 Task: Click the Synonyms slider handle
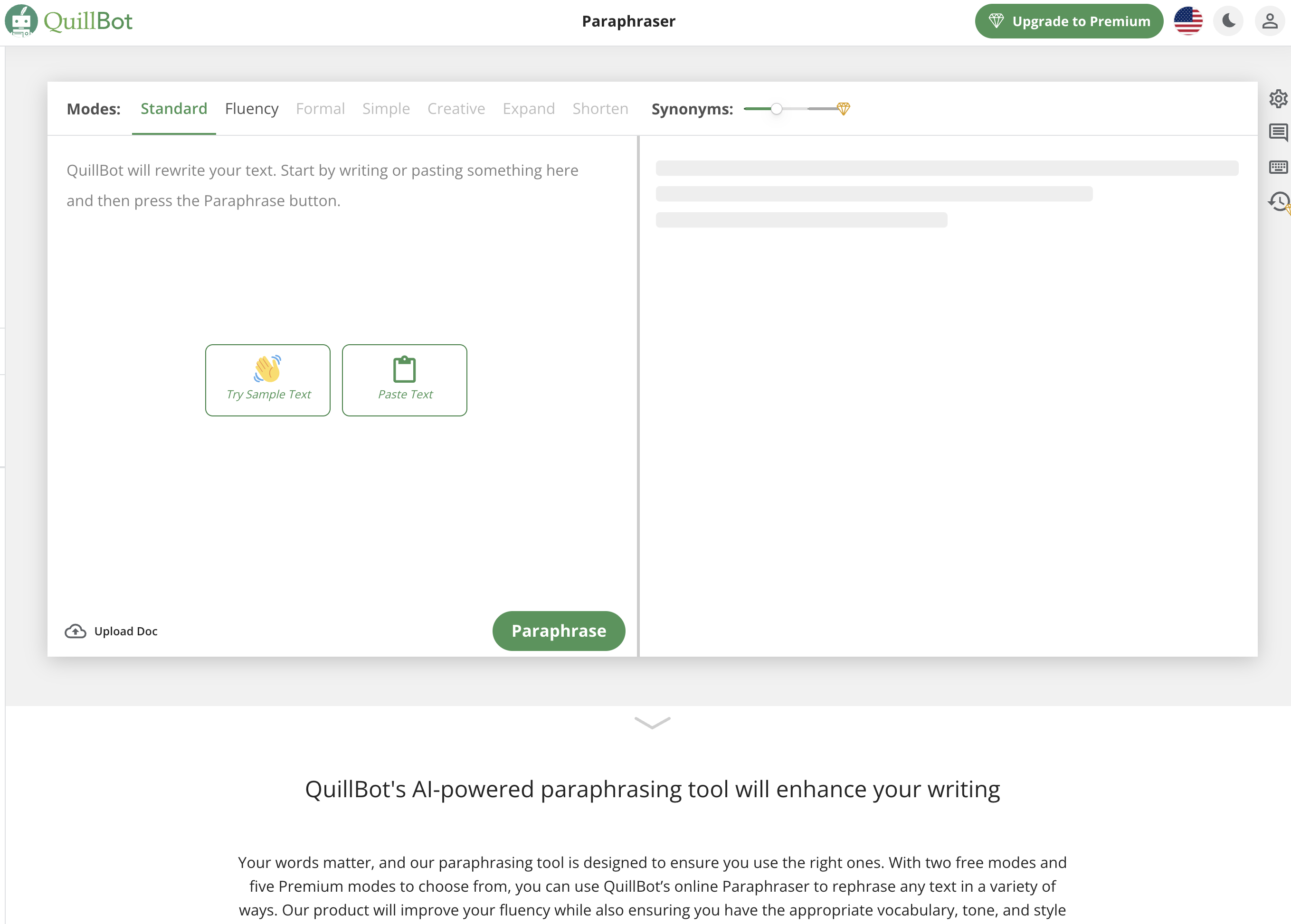[777, 109]
